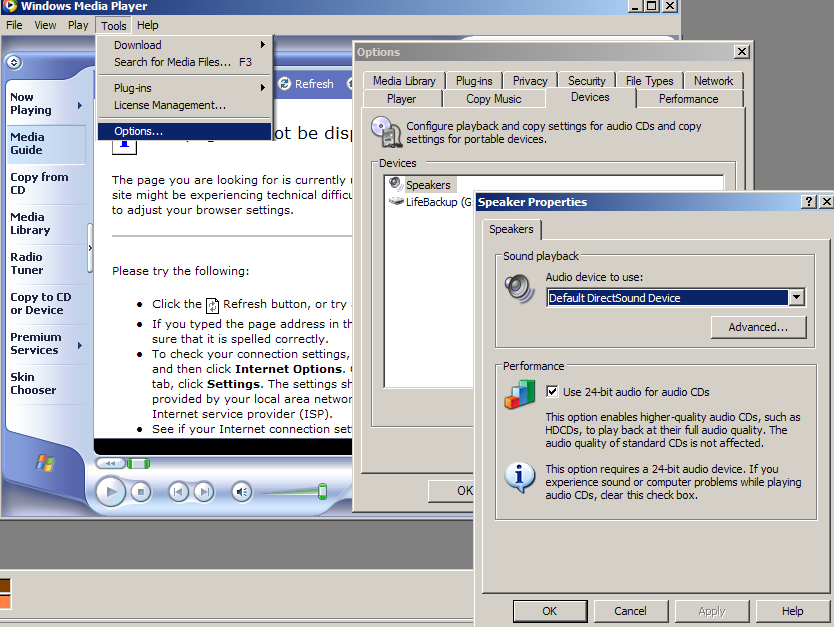Open Copy from CD in the sidebar
Image resolution: width=835 pixels, height=627 pixels.
click(x=46, y=184)
